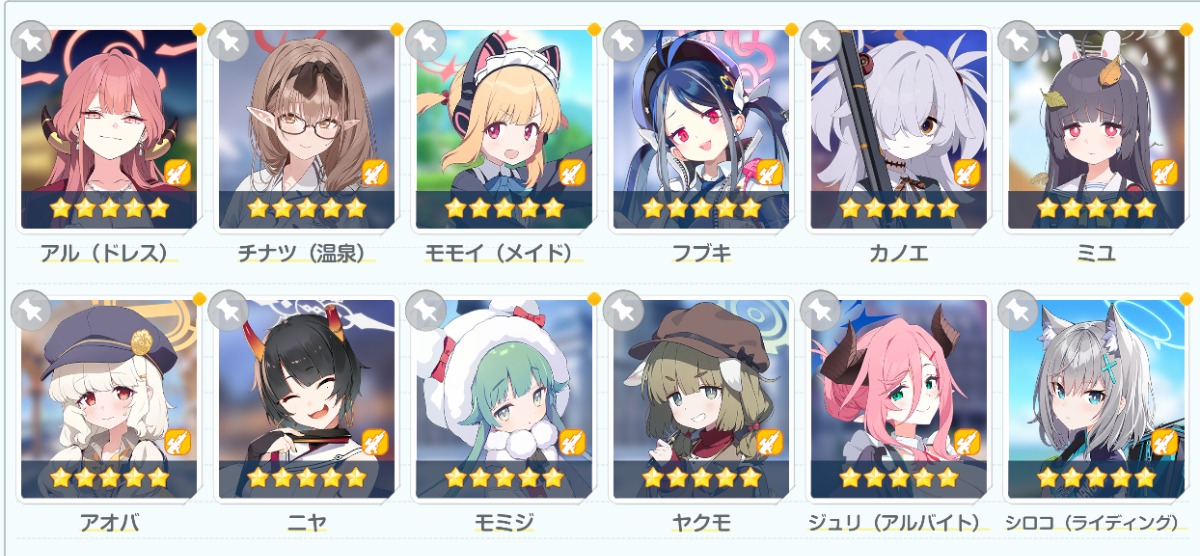Click the five-star rating on アオバ card
The height and width of the screenshot is (556, 1200).
pos(109,477)
